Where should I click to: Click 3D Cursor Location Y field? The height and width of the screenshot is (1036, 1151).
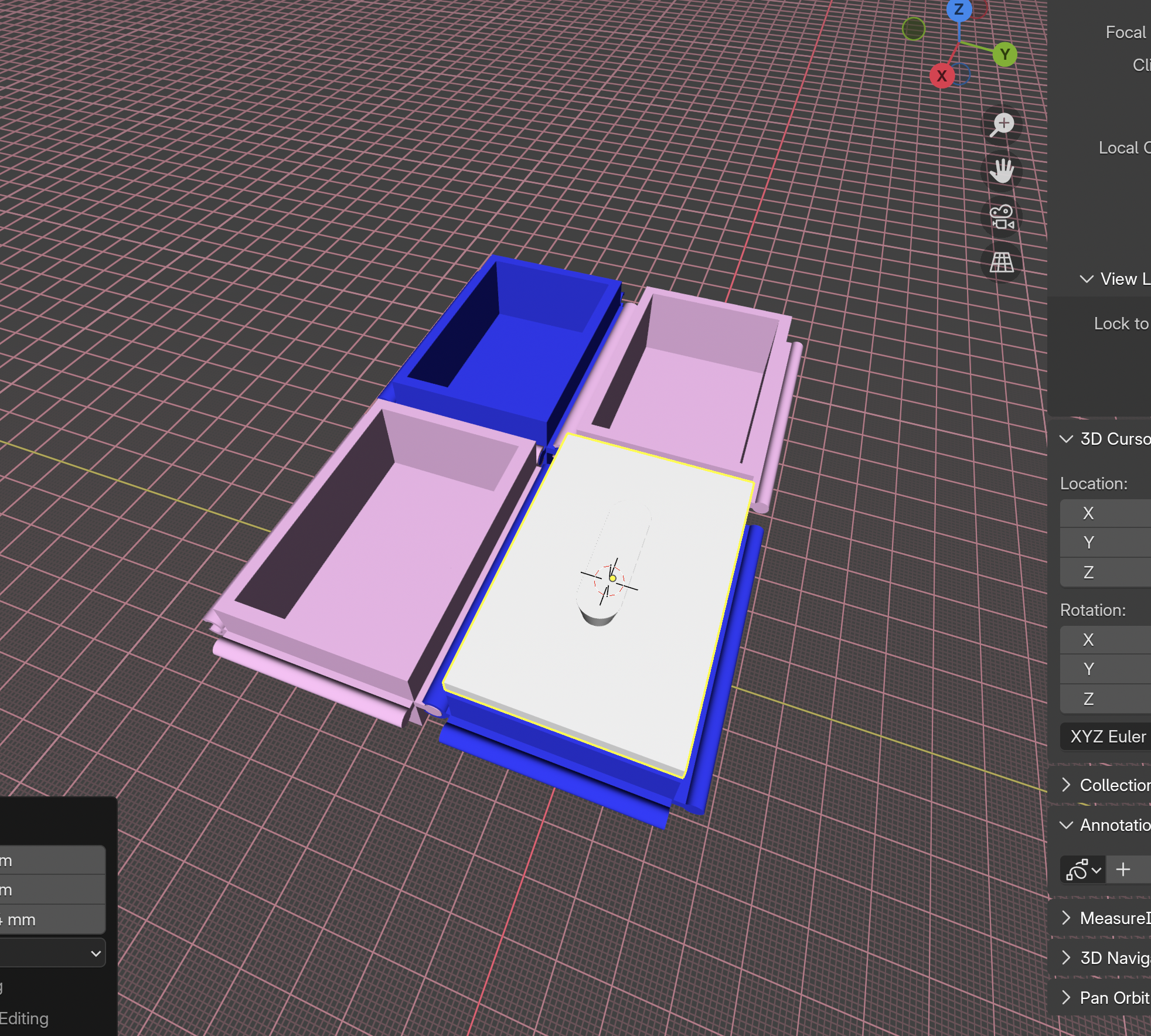click(1105, 543)
